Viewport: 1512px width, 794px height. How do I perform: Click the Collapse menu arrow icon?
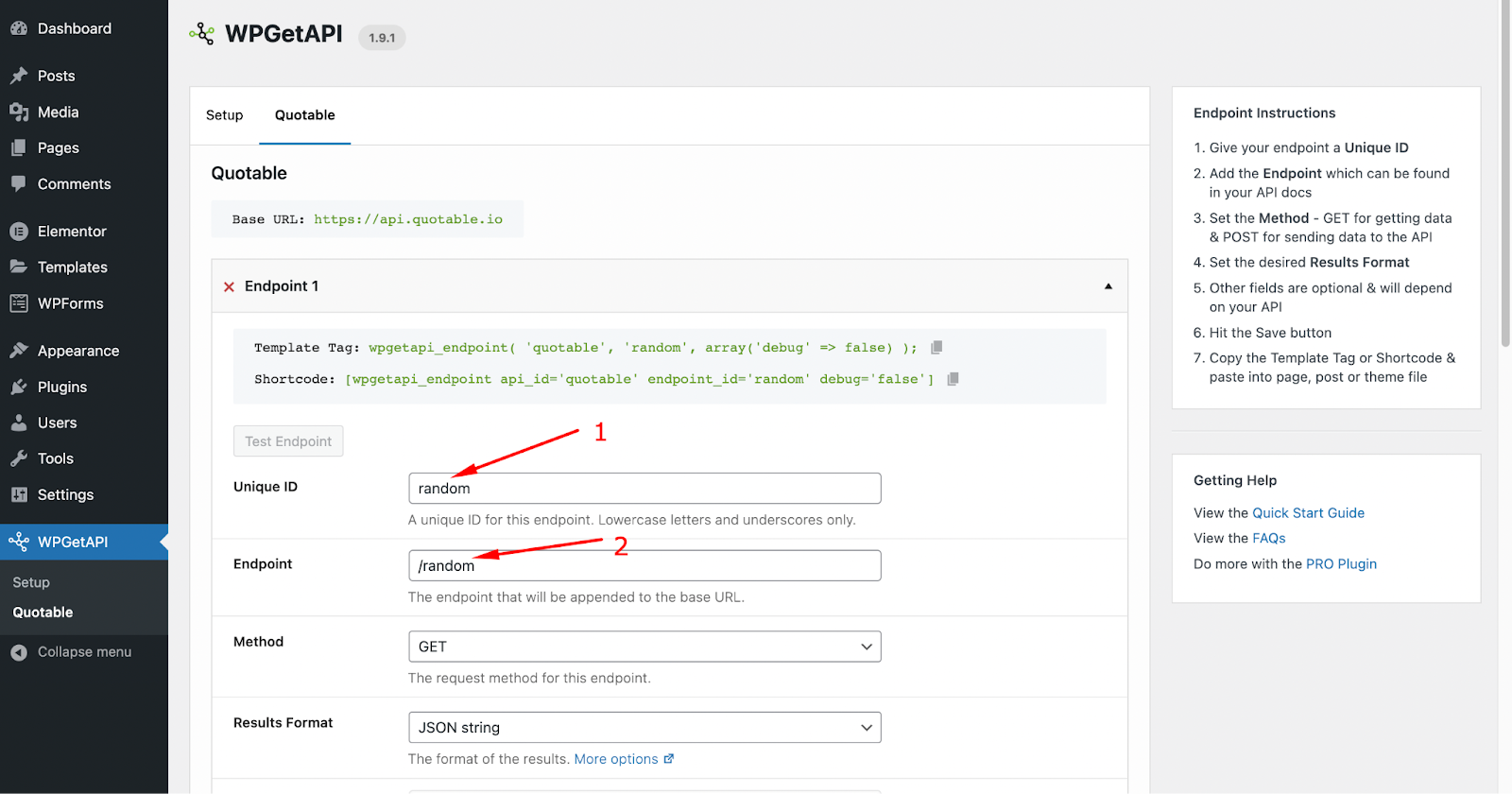19,652
